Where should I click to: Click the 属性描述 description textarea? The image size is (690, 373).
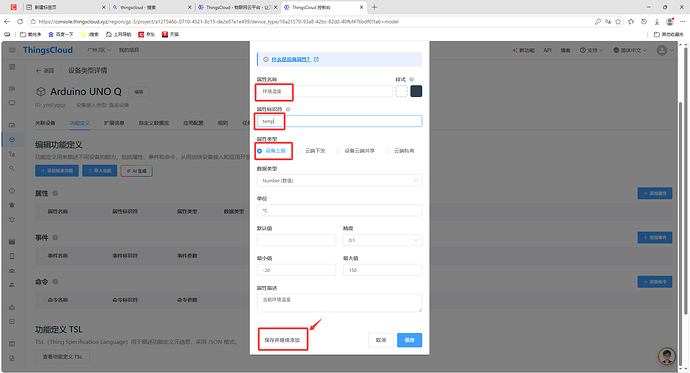(x=339, y=303)
